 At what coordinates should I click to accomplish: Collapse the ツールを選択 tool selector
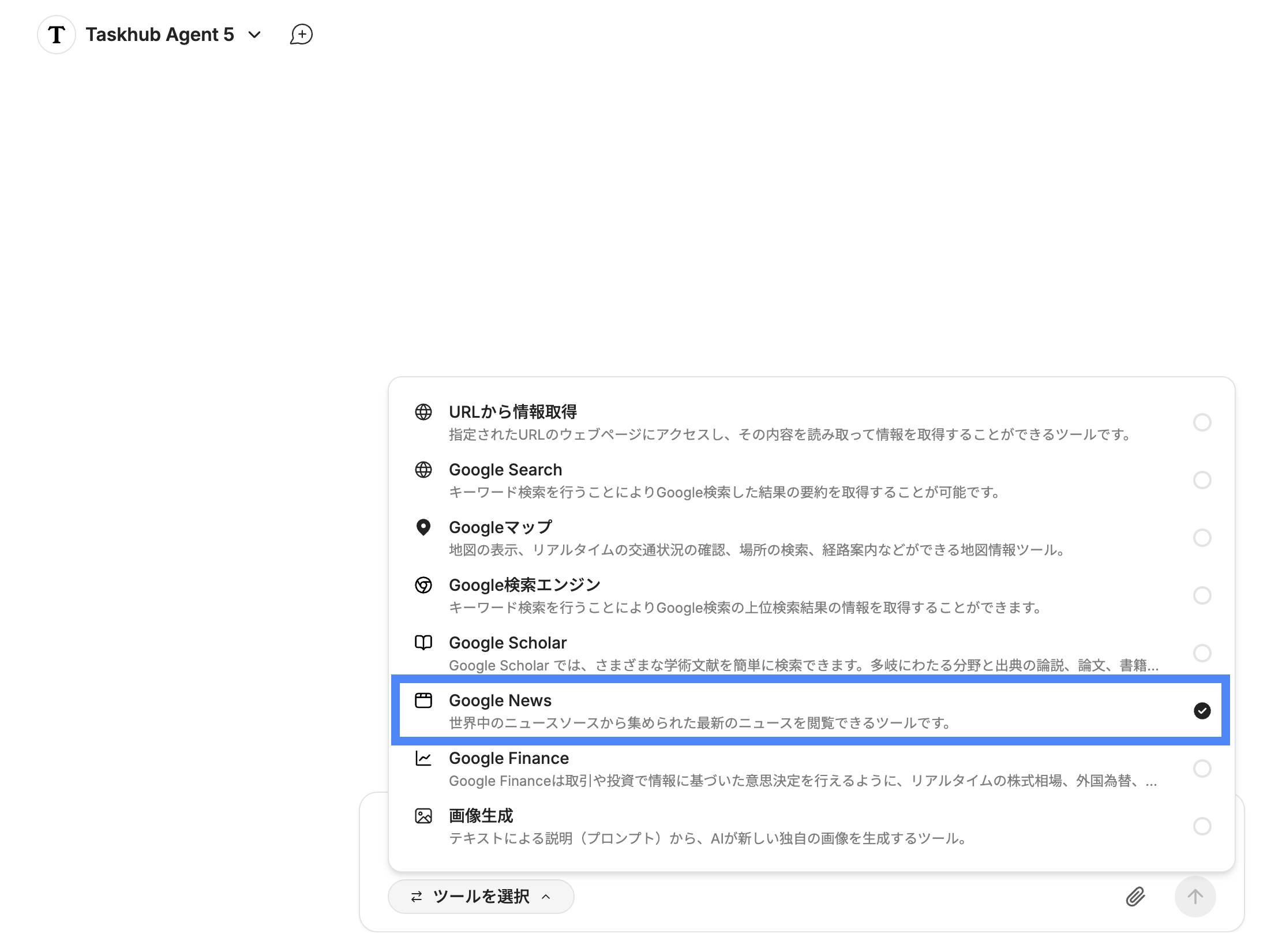(x=481, y=896)
